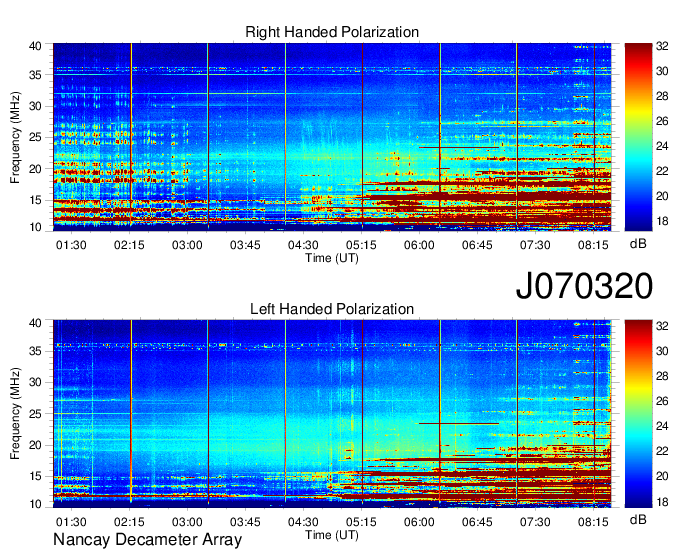Click the color scale bar beside Right Handed plot

tap(638, 137)
